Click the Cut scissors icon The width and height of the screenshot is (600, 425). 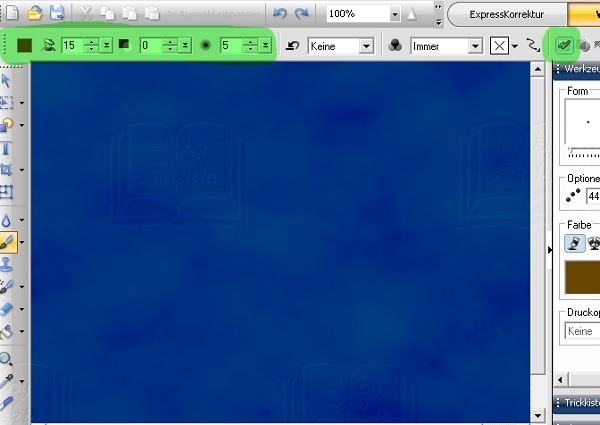[86, 13]
